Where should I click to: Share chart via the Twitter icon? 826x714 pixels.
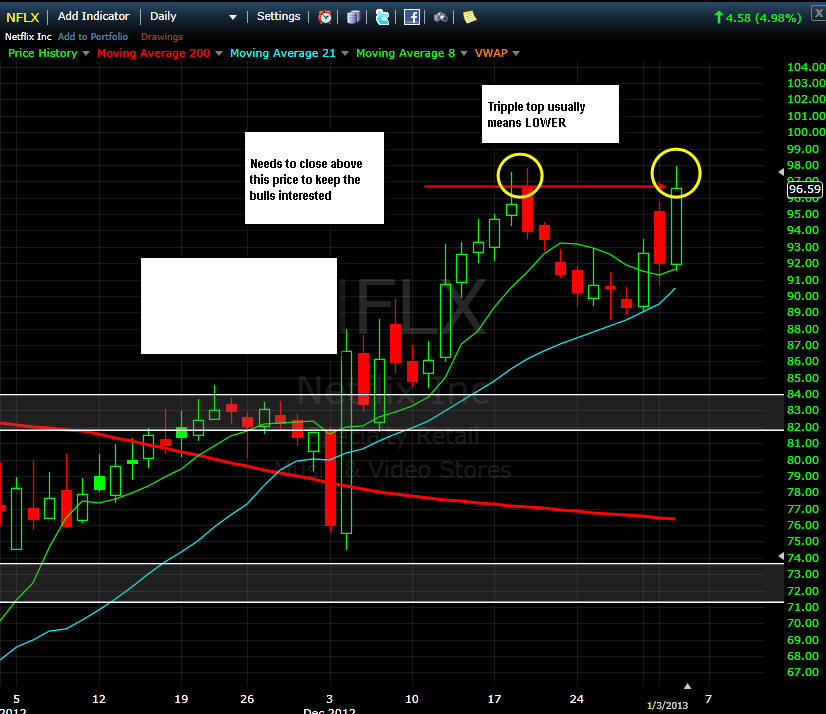click(382, 17)
